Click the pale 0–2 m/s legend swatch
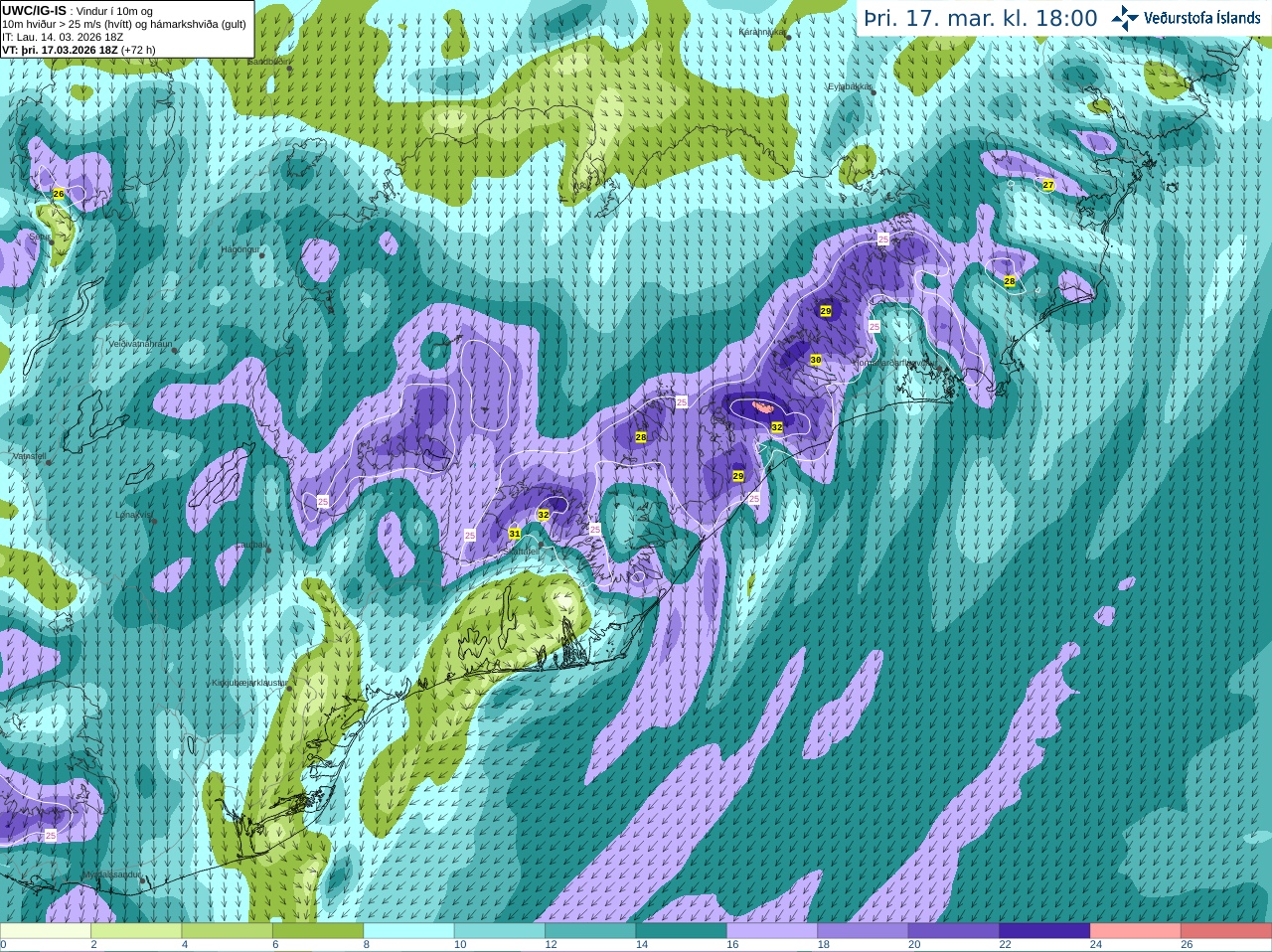This screenshot has height=952, width=1272. click(x=46, y=931)
